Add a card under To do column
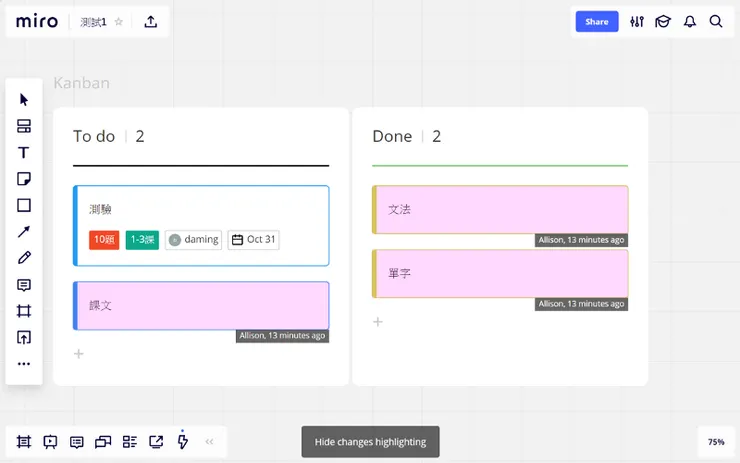This screenshot has height=463, width=740. click(x=79, y=353)
